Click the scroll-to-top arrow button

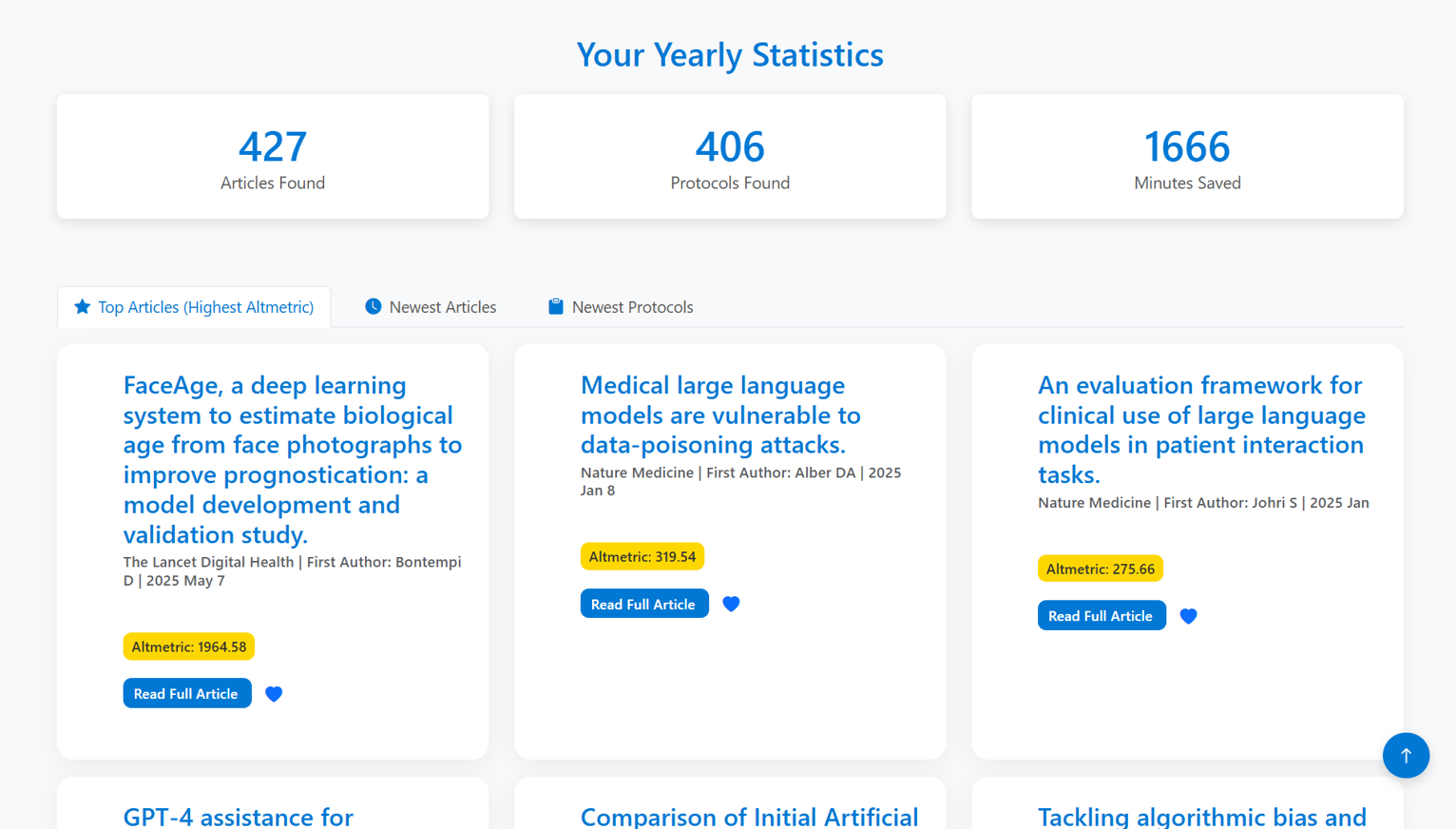pyautogui.click(x=1406, y=756)
